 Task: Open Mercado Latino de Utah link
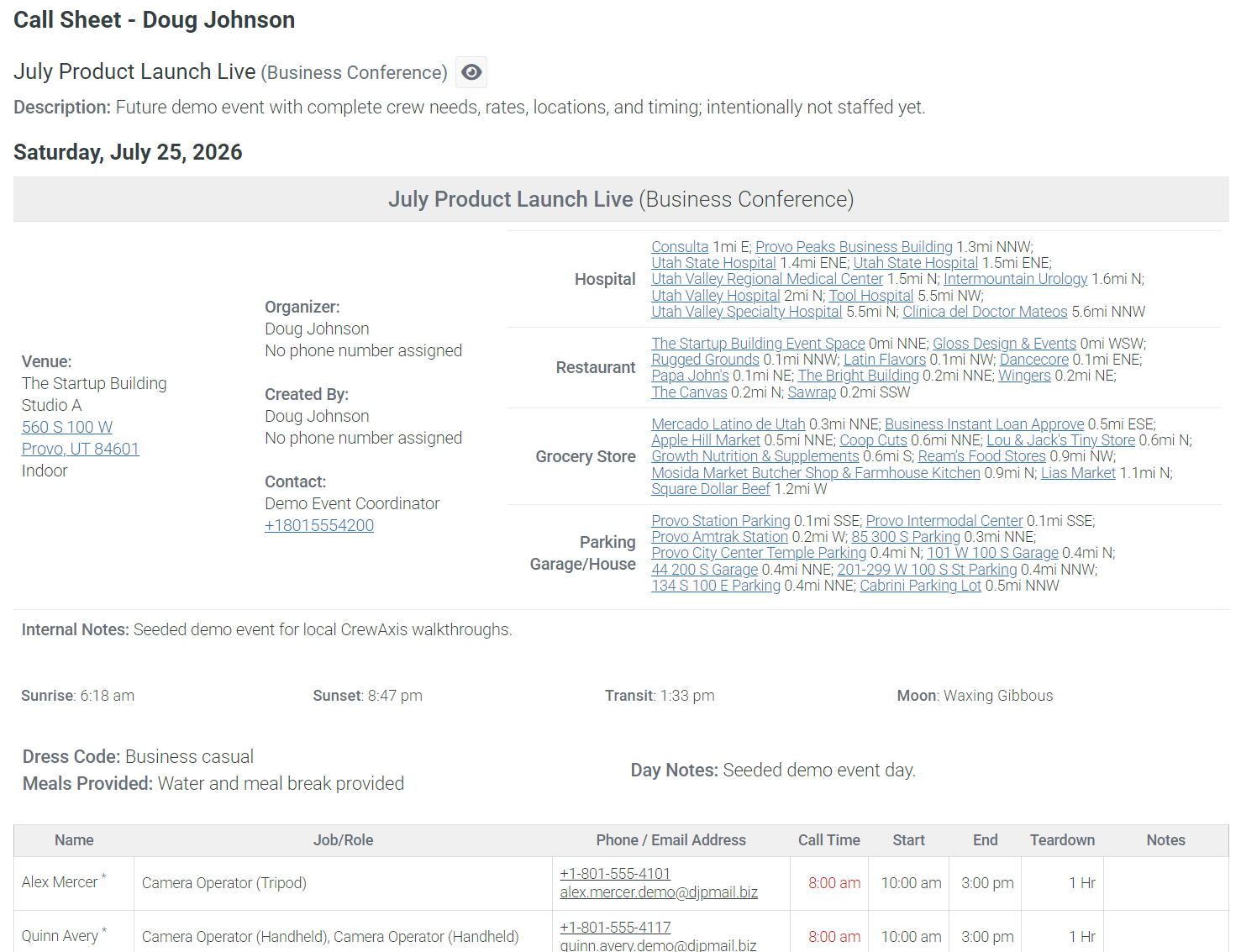click(x=728, y=424)
